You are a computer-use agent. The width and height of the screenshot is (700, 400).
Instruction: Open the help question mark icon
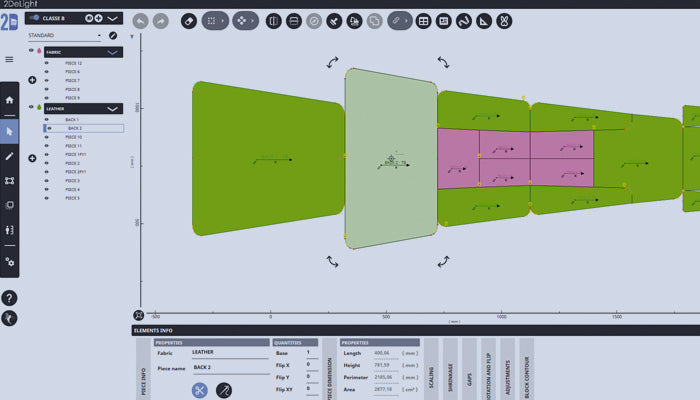pyautogui.click(x=10, y=298)
